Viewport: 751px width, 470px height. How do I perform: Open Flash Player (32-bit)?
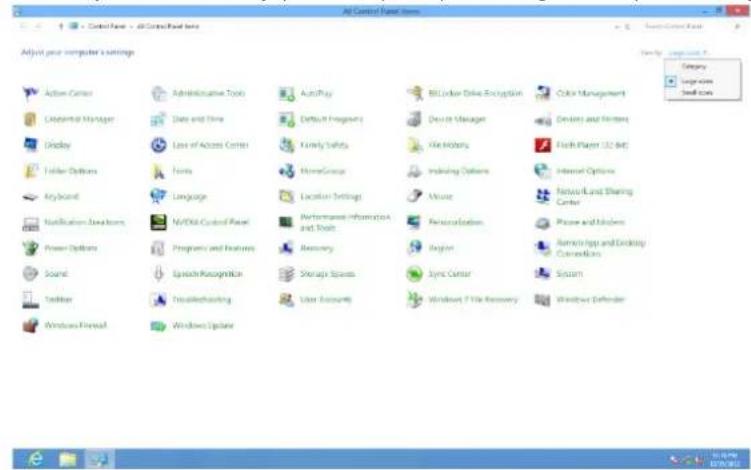pyautogui.click(x=581, y=145)
